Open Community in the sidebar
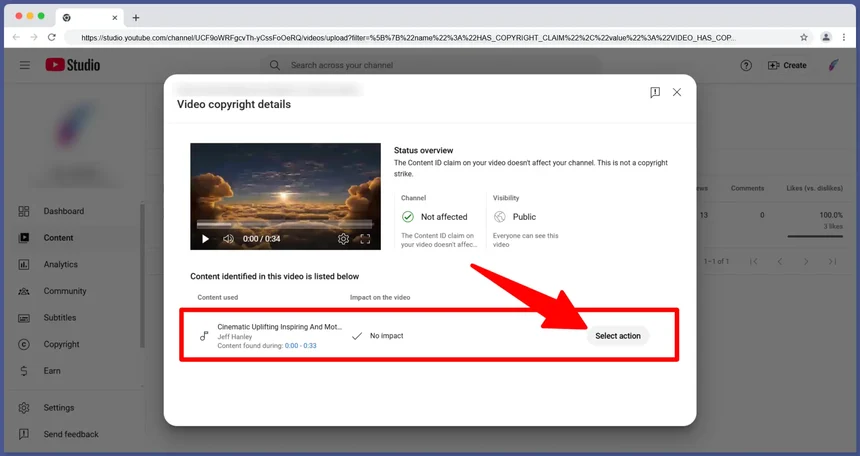The height and width of the screenshot is (456, 860). click(x=65, y=291)
